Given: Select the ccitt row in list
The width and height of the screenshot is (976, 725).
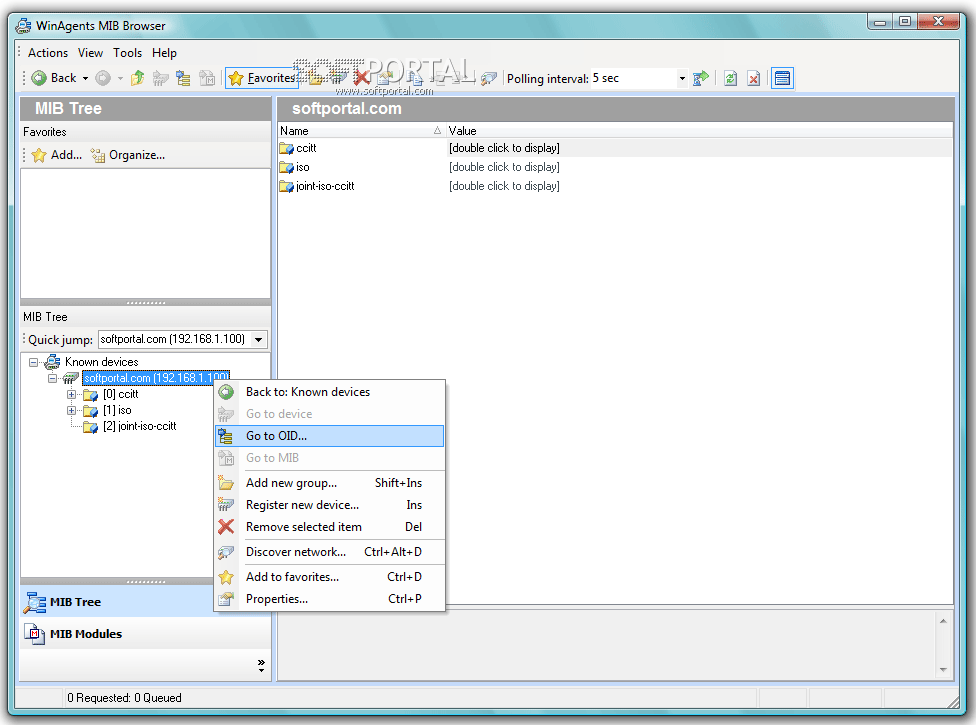Looking at the screenshot, I should click(x=615, y=148).
